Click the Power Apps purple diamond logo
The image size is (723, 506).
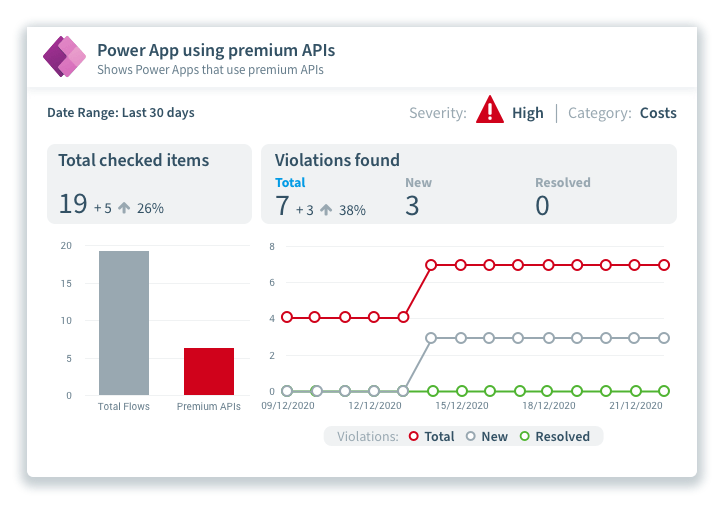click(65, 56)
